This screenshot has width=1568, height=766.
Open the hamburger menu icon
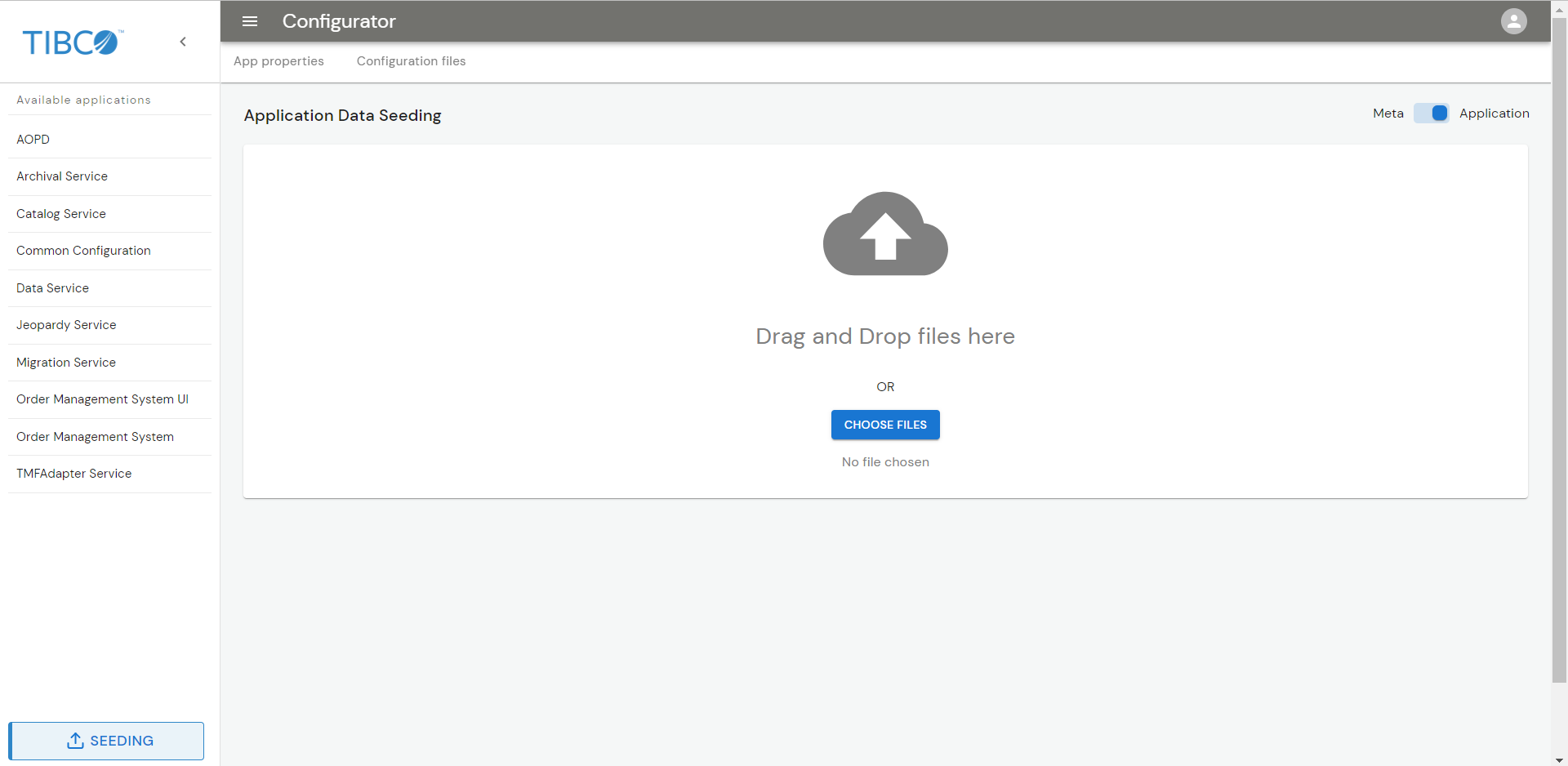250,21
